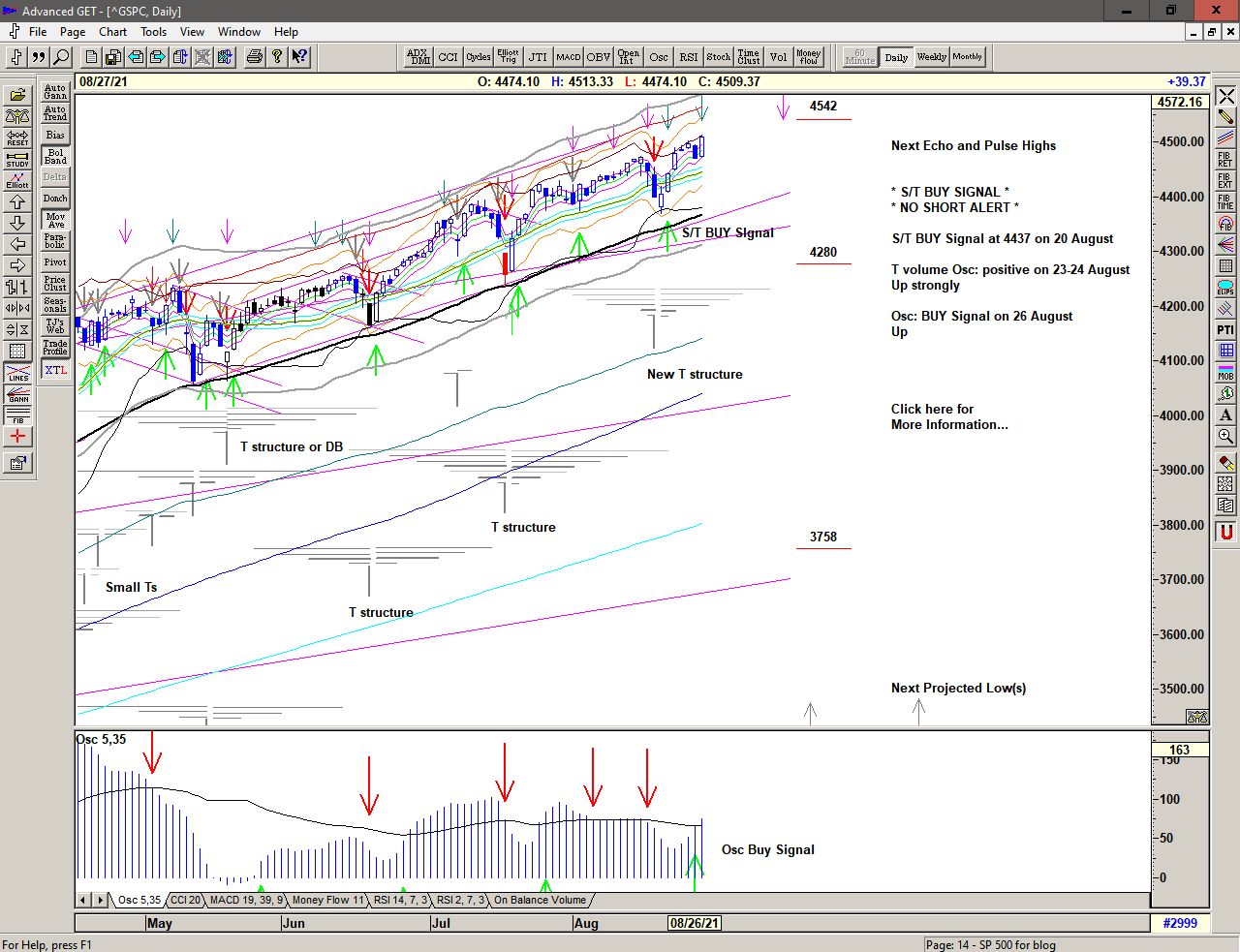
Task: Select the On Balance Volume tab
Action: [x=540, y=900]
